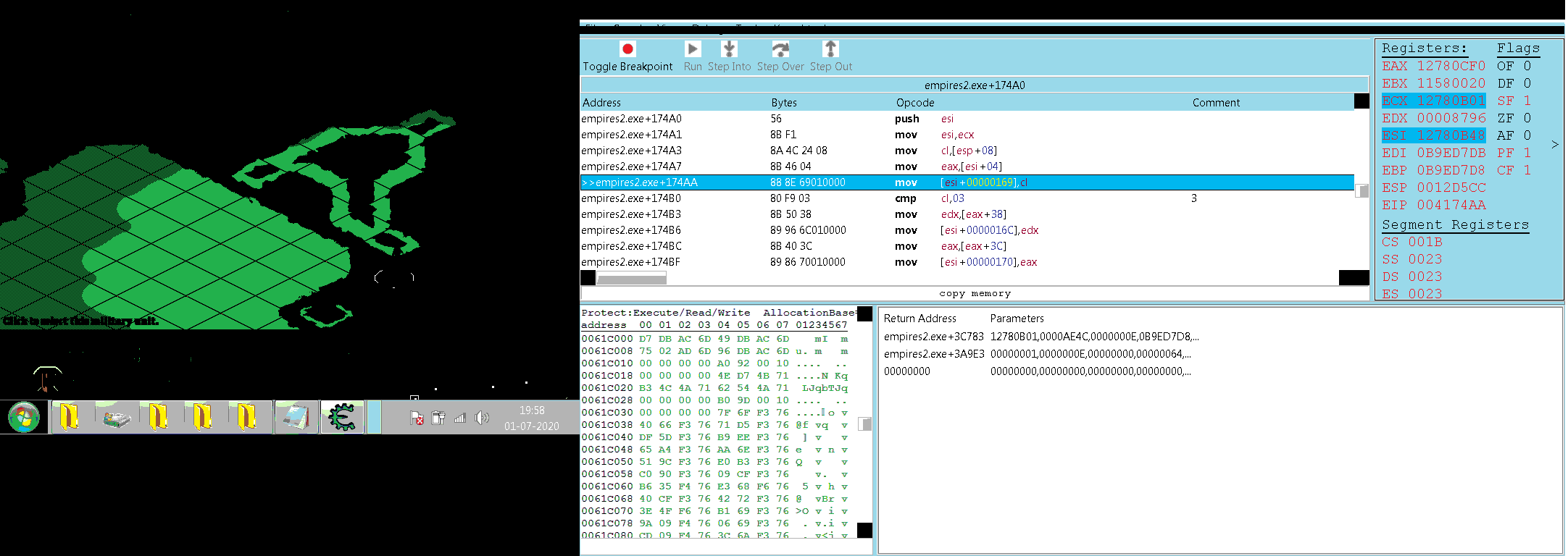Click the red Toggle Breakpoint icon
This screenshot has width=1568, height=556.
(x=627, y=49)
